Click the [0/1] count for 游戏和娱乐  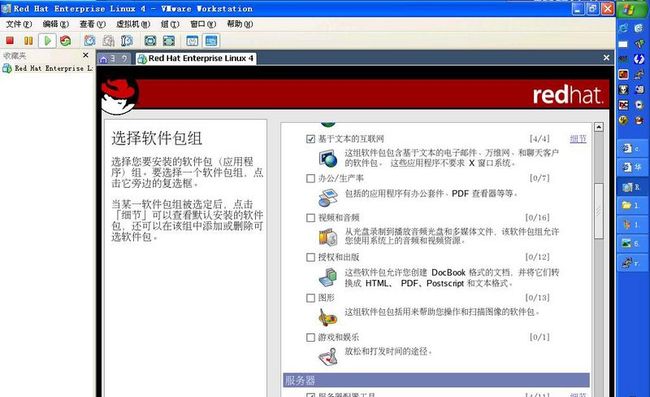point(539,337)
